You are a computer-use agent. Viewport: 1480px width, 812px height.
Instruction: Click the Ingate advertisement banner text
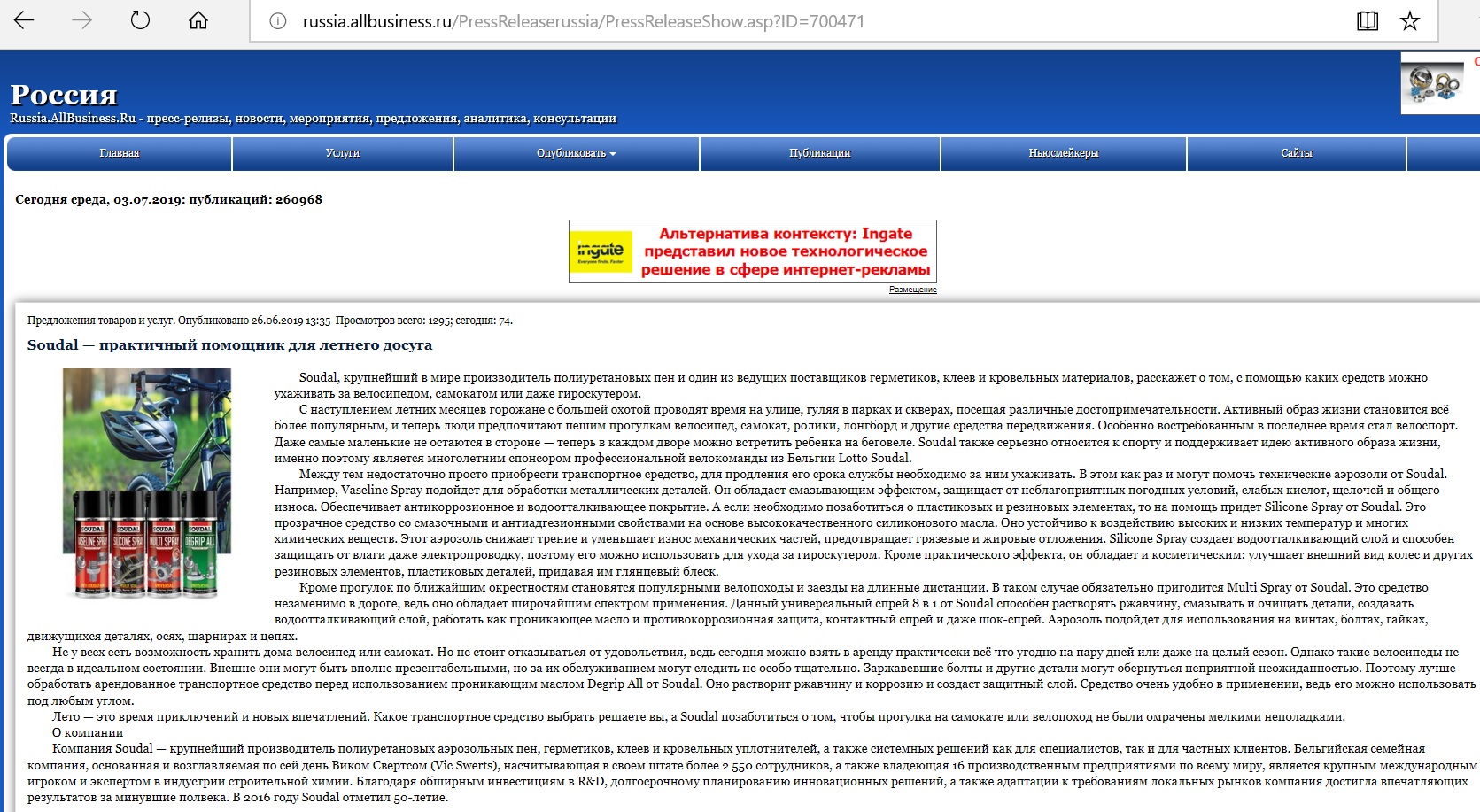pos(786,251)
